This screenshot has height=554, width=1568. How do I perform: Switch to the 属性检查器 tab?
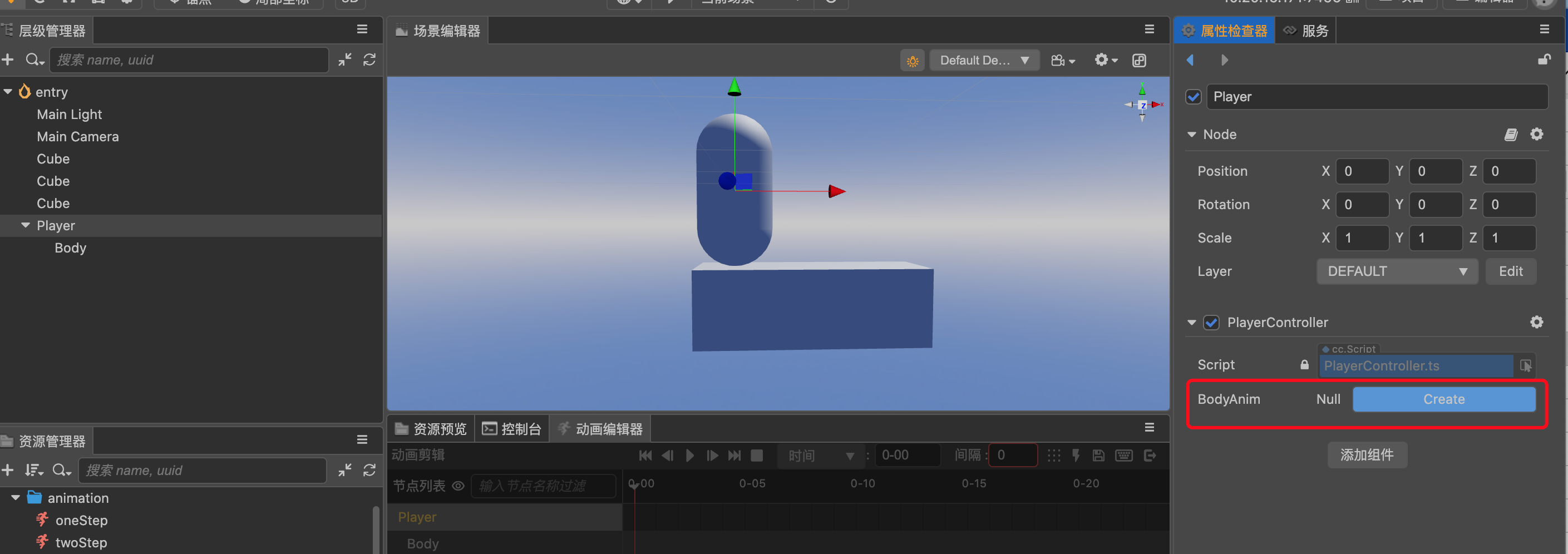pos(1224,31)
